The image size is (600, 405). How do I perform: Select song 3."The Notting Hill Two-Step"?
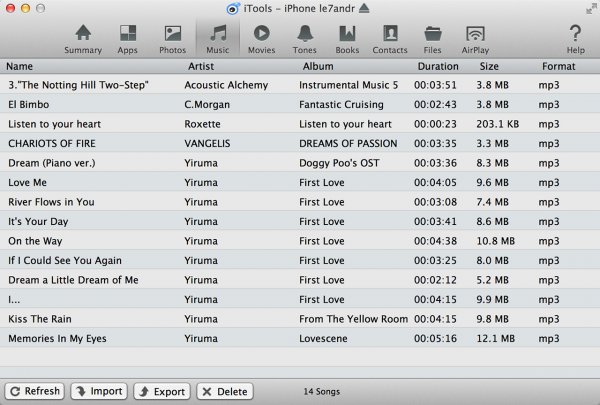point(78,85)
